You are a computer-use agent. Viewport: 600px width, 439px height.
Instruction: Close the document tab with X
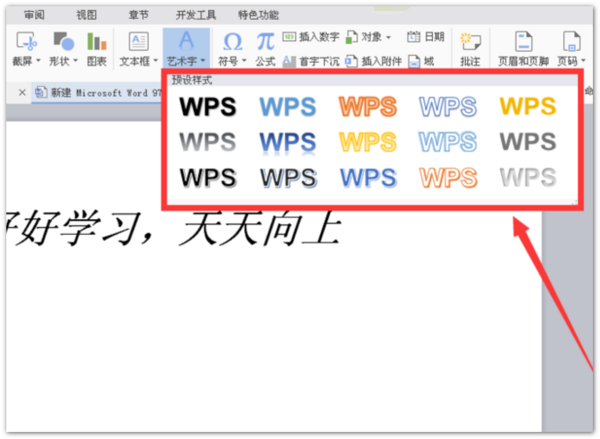tap(22, 92)
